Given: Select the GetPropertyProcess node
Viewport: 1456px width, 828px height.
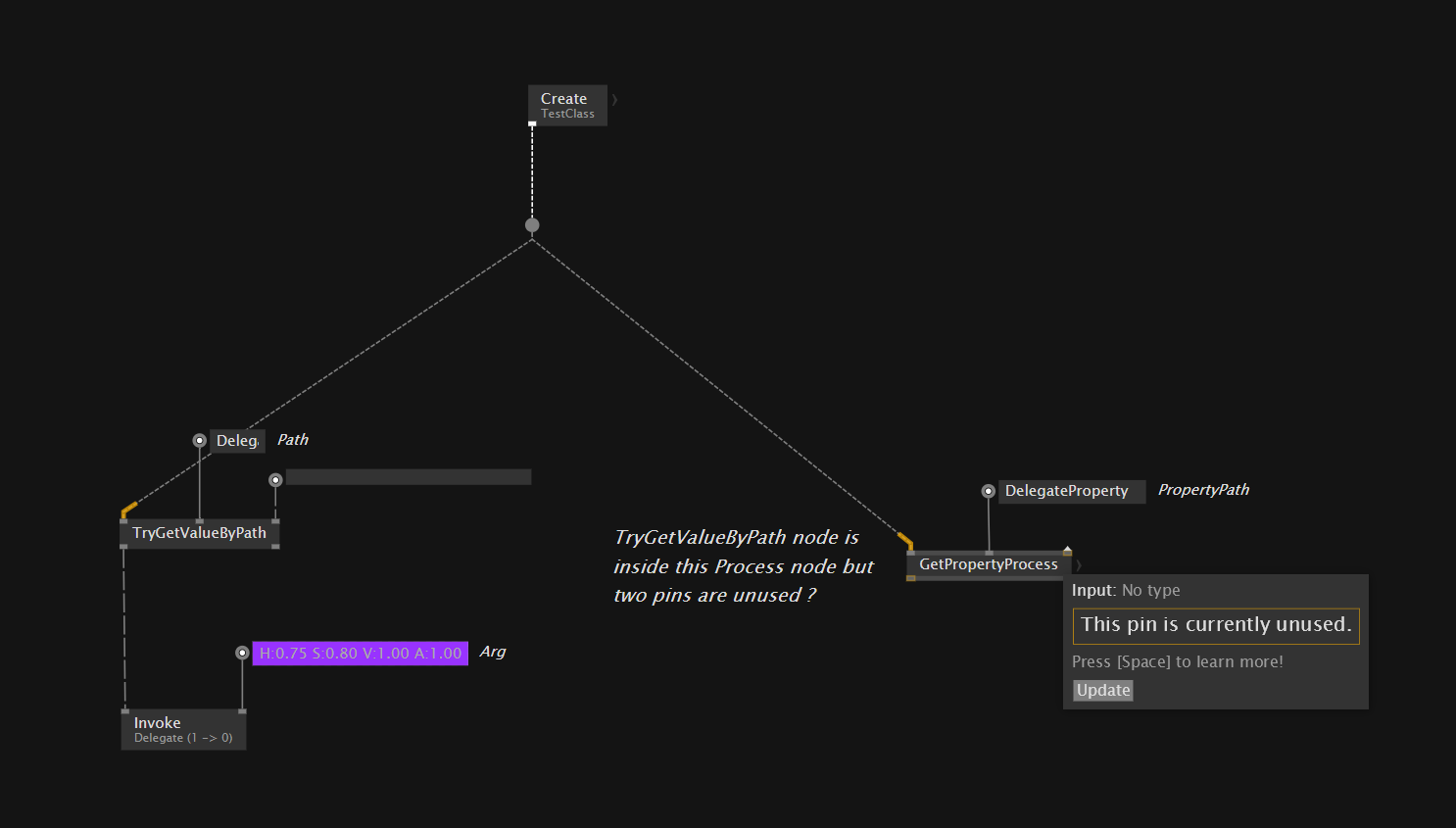Looking at the screenshot, I should coord(988,564).
